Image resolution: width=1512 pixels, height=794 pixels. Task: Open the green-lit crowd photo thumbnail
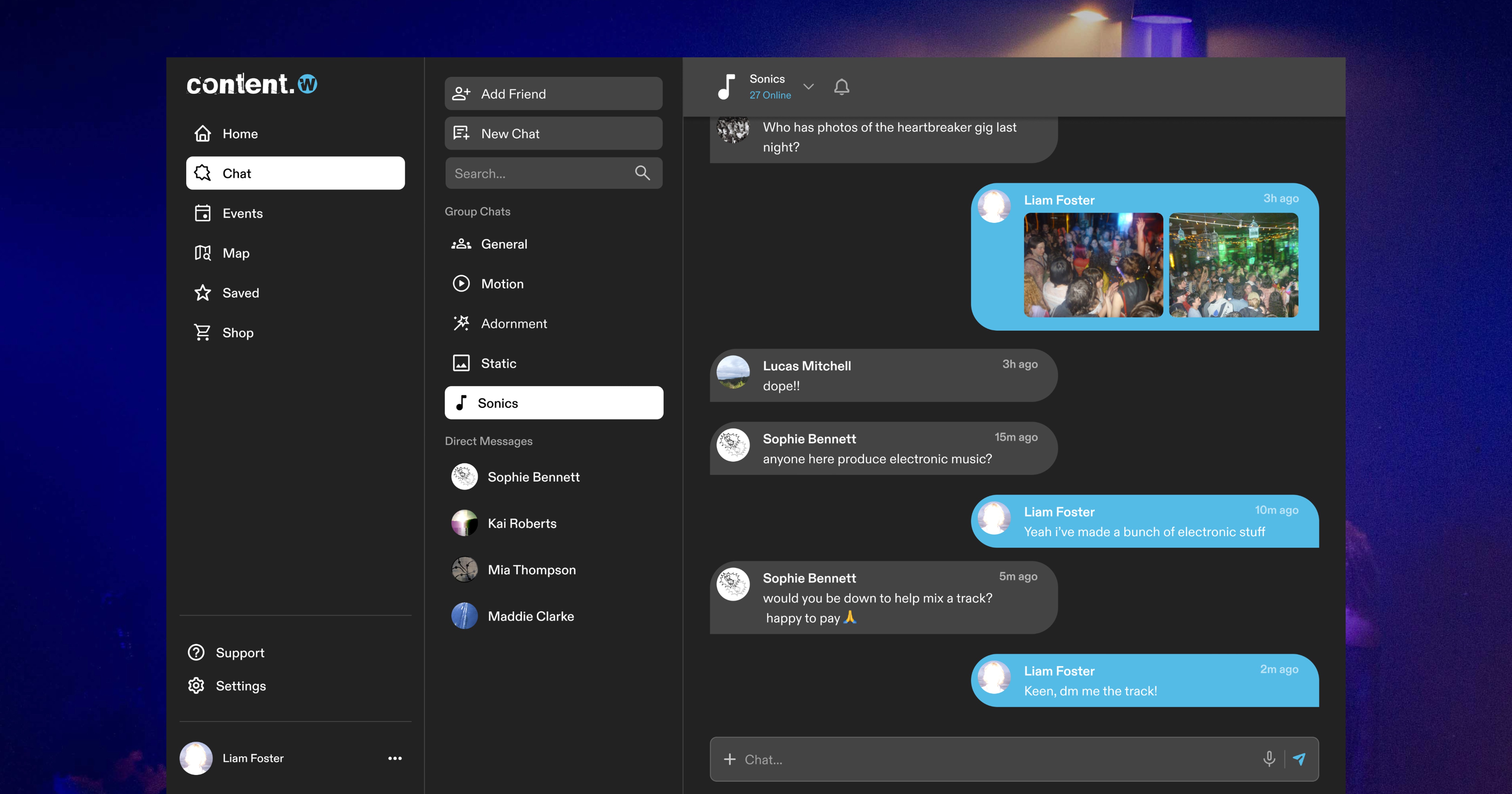pyautogui.click(x=1233, y=265)
